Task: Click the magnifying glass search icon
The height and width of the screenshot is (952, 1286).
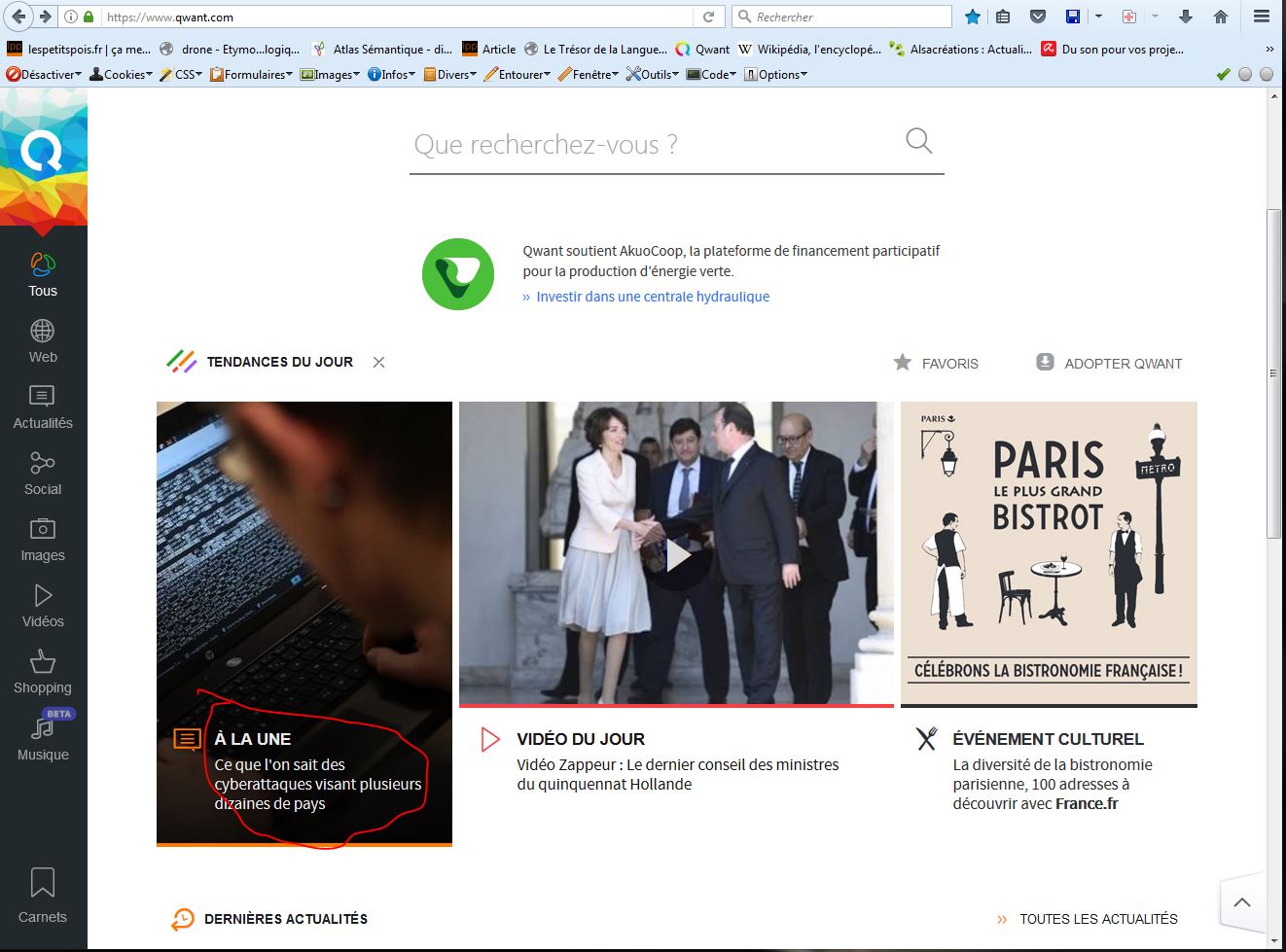Action: (x=918, y=141)
